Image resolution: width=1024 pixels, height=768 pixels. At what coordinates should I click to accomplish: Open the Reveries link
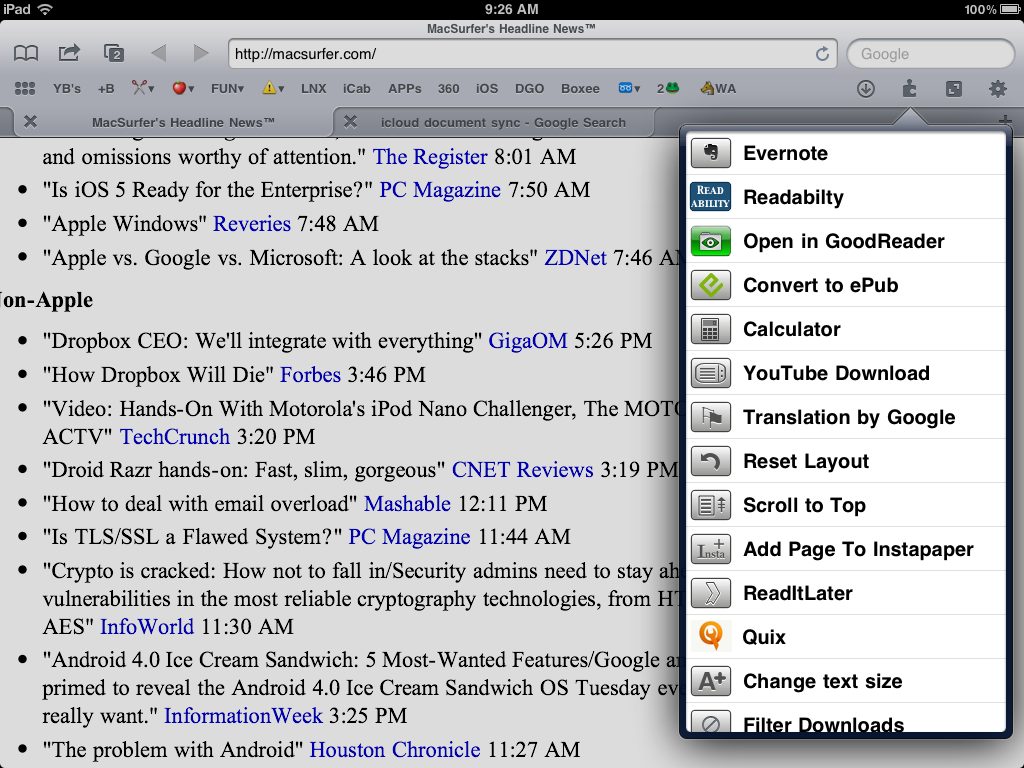(252, 224)
